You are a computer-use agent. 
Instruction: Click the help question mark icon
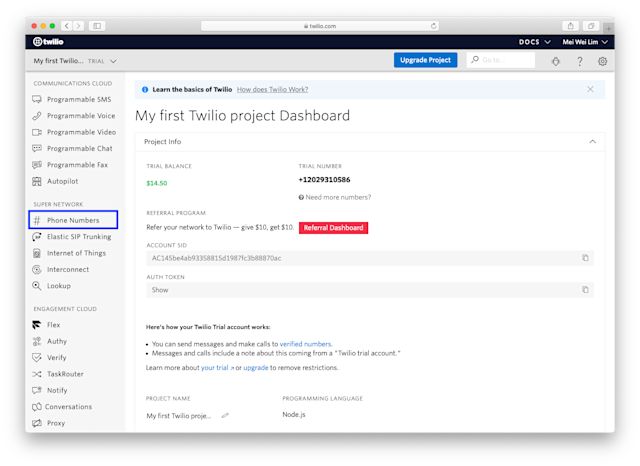[580, 61]
